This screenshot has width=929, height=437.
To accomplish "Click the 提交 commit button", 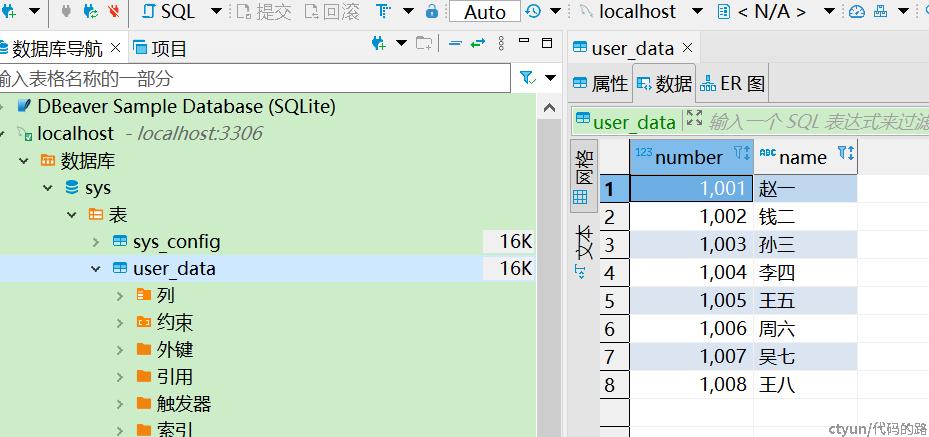I will pyautogui.click(x=263, y=12).
